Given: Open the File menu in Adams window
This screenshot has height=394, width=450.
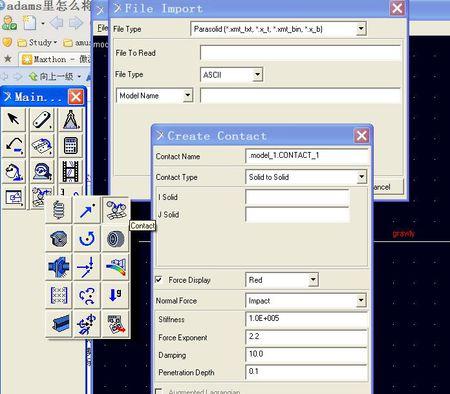Looking at the screenshot, I should click(x=102, y=28).
